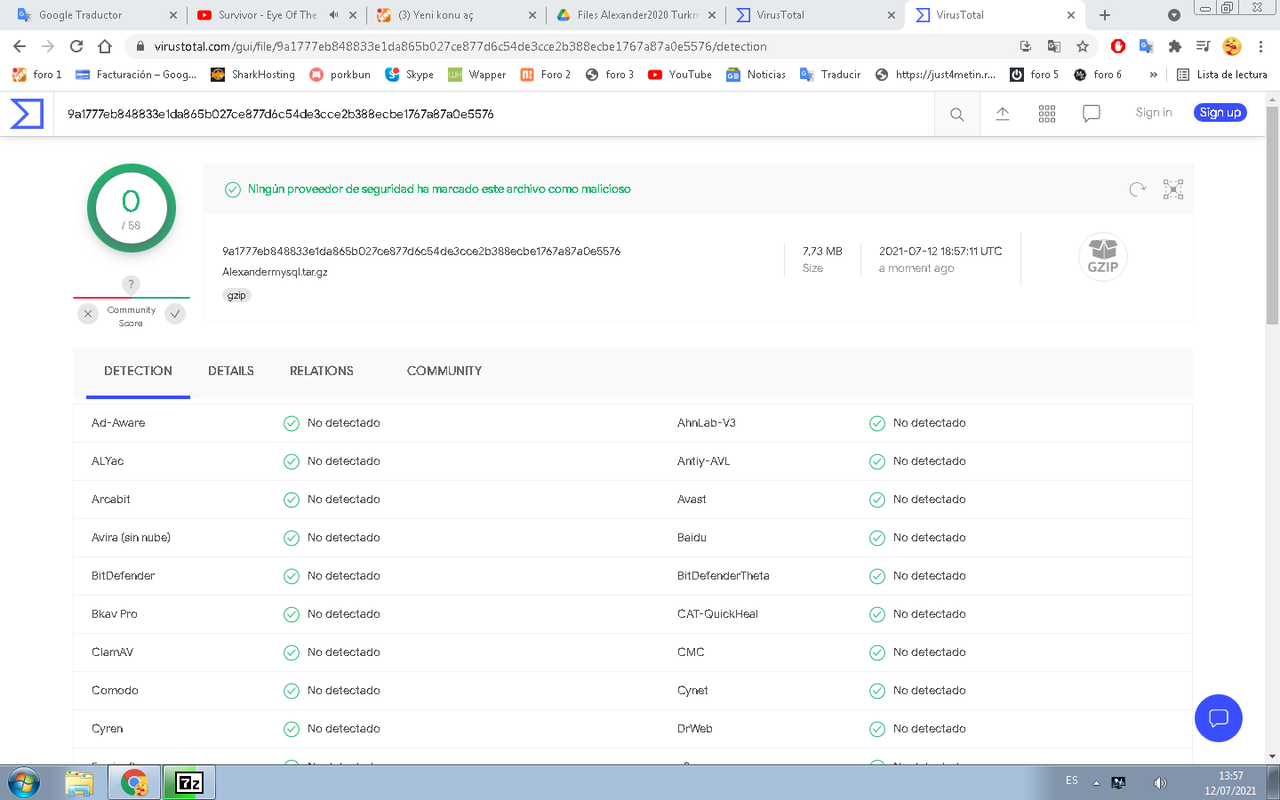Open the tab search dropdown arrow
Image resolution: width=1280 pixels, height=800 pixels.
click(1174, 15)
